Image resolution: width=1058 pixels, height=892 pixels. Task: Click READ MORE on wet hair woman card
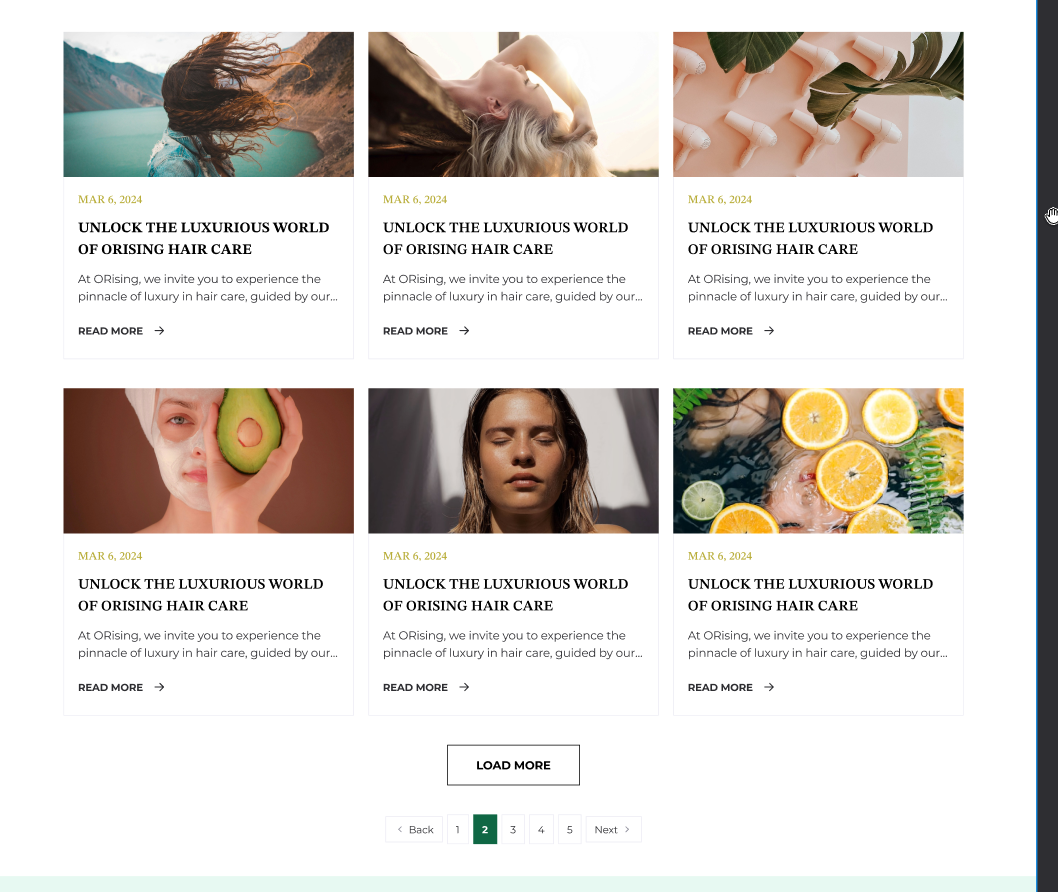pos(415,687)
